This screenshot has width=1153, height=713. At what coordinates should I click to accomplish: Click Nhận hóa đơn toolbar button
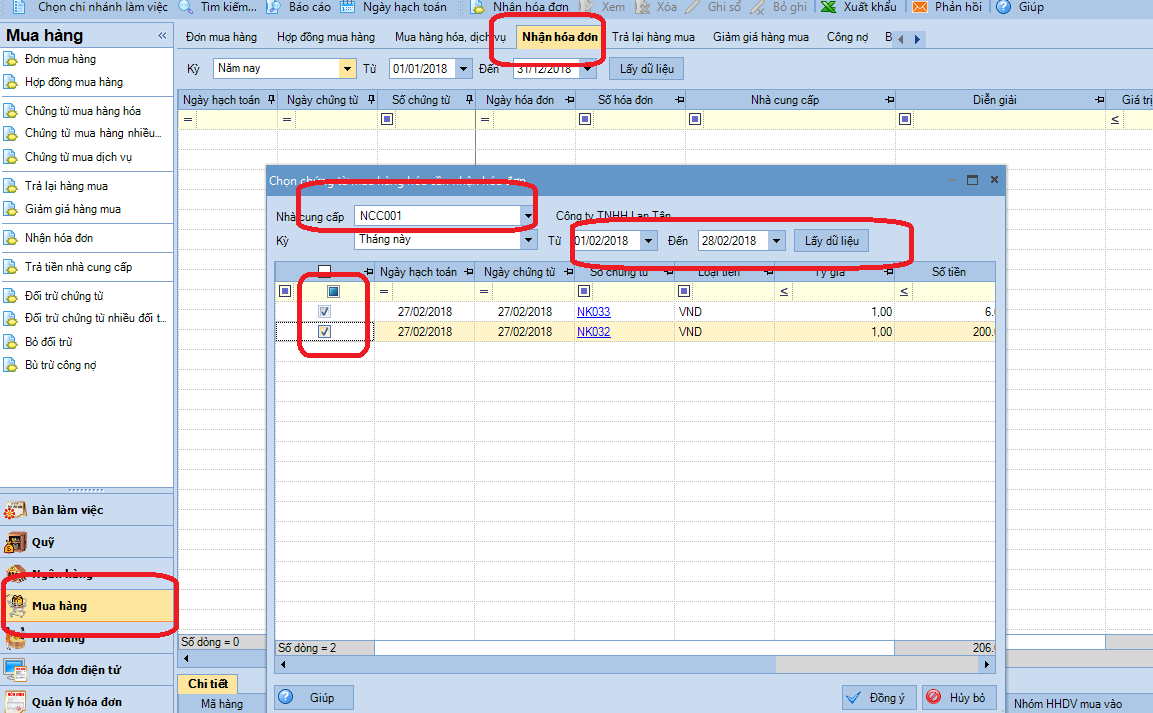521,7
